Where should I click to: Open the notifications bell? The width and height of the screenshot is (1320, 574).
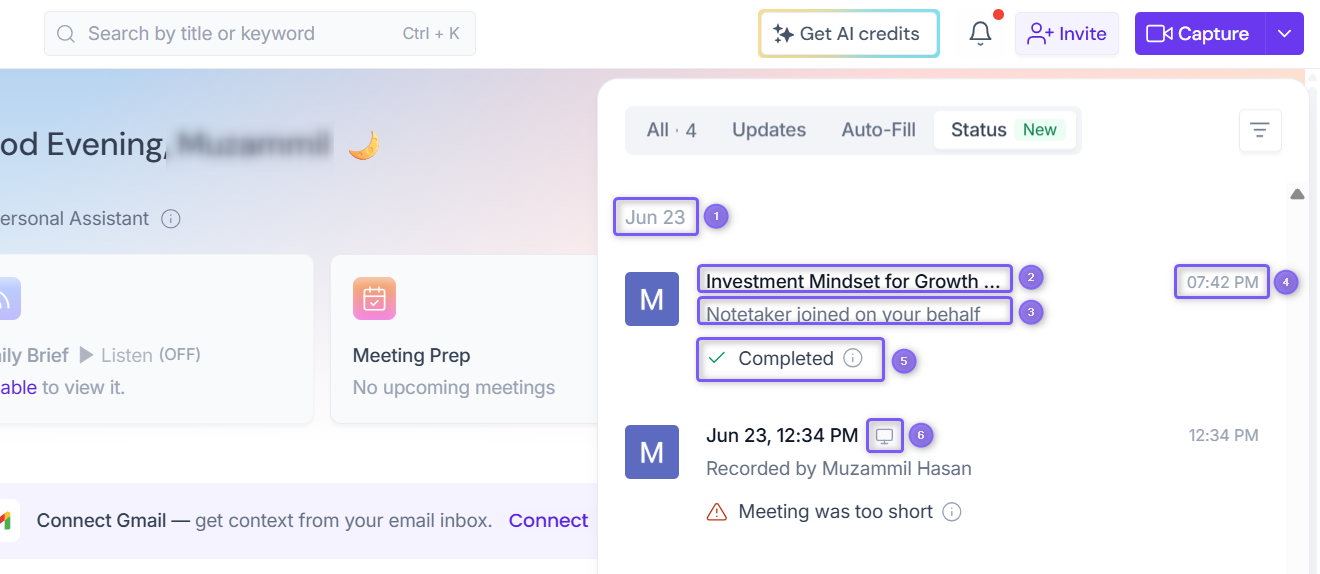[x=981, y=33]
